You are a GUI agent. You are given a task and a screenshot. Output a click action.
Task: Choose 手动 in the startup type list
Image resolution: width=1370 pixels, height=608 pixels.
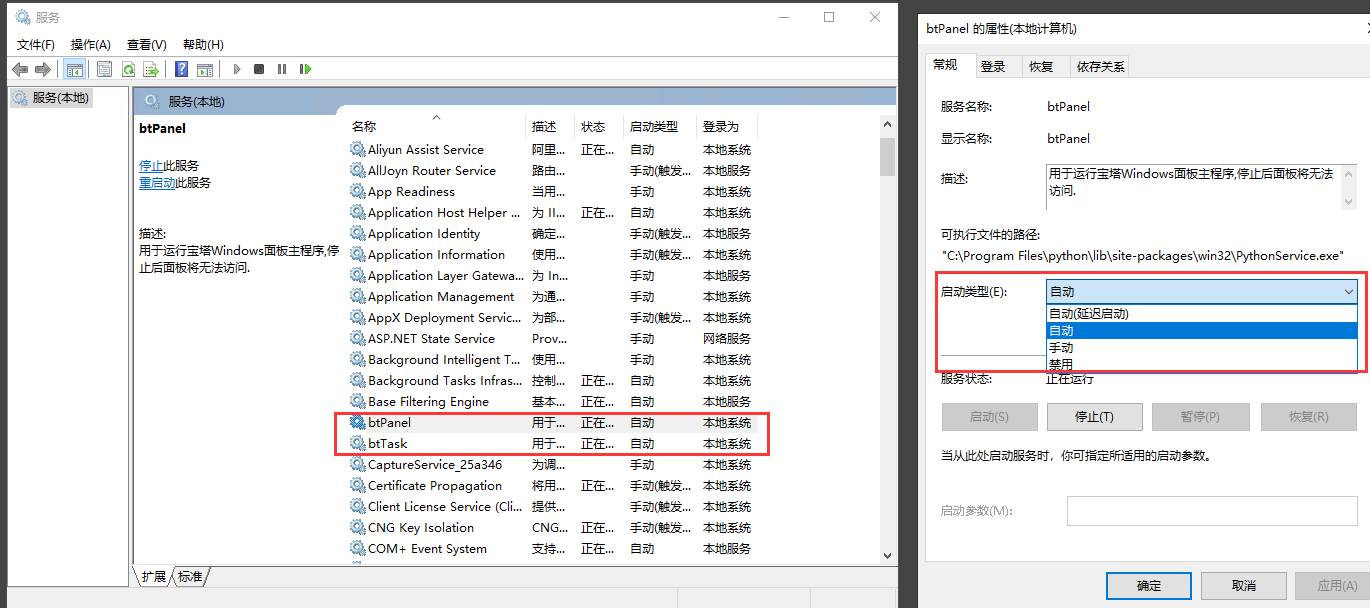click(1202, 347)
